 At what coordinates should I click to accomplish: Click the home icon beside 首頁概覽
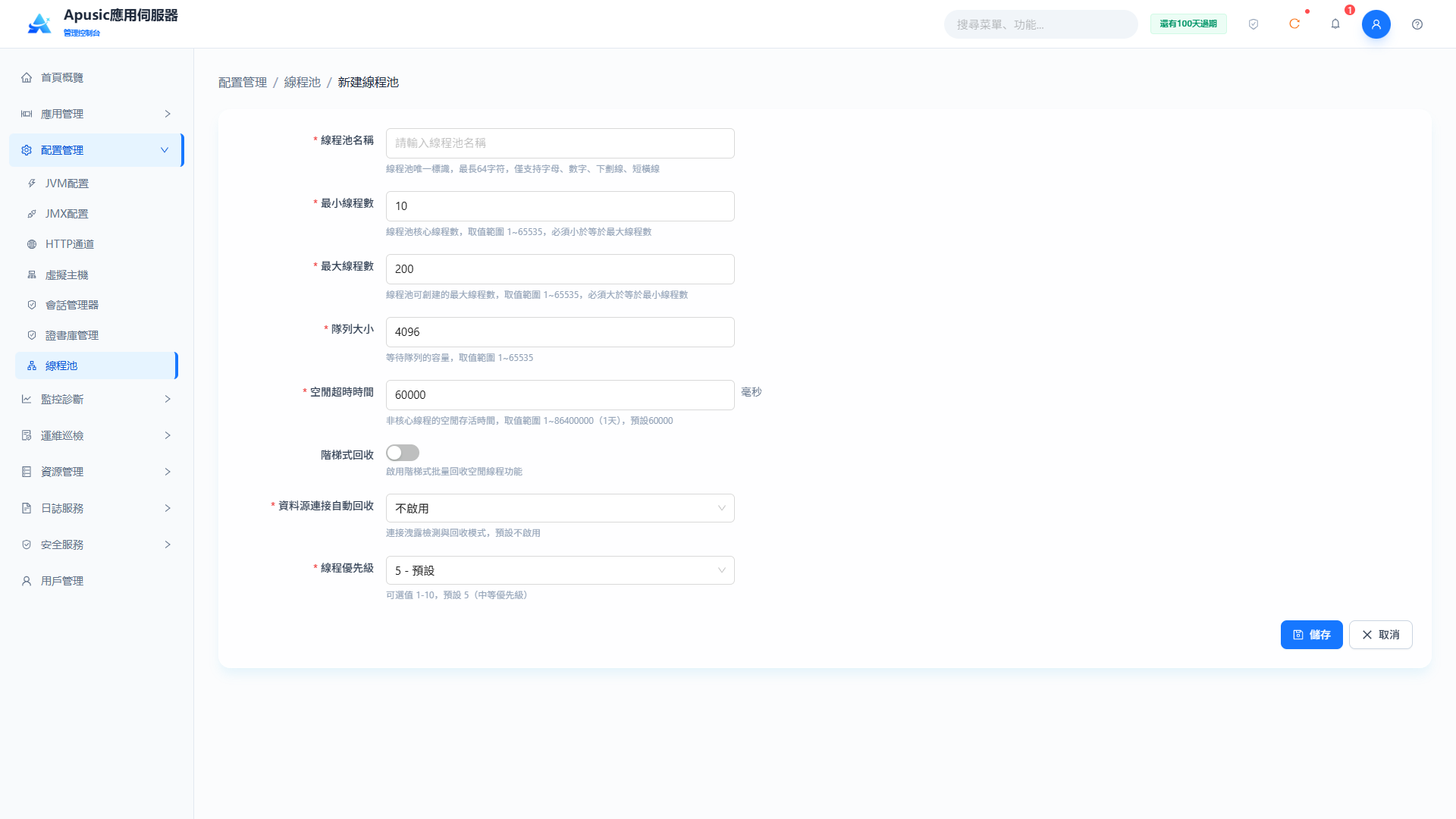pyautogui.click(x=27, y=77)
